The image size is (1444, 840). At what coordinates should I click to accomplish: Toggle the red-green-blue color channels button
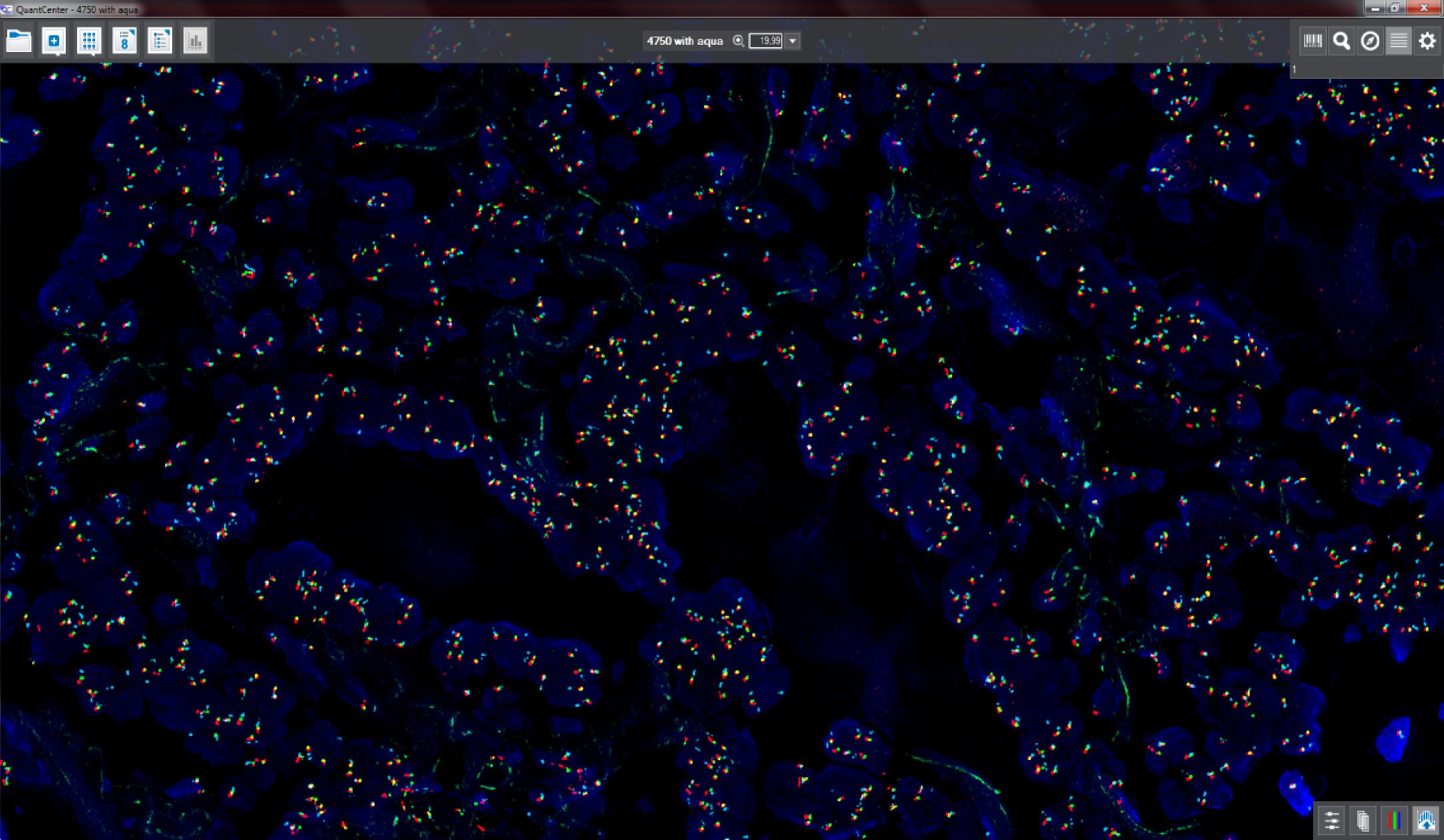1395,821
